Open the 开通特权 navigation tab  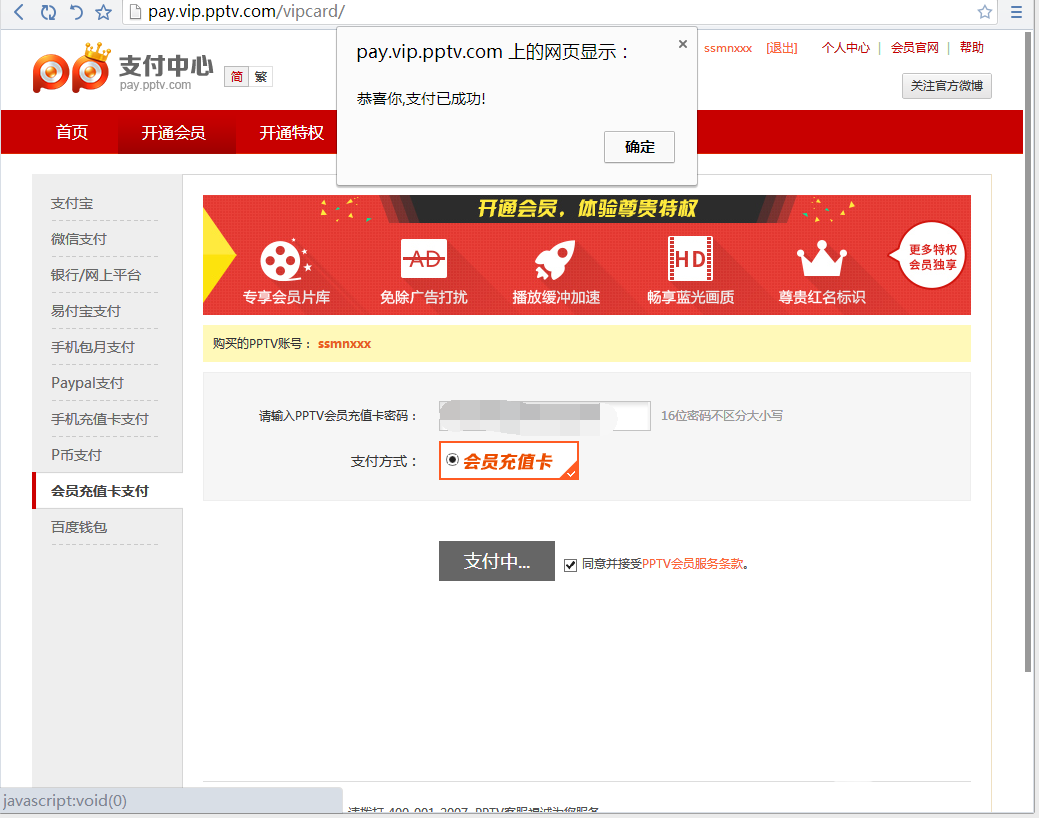click(292, 133)
